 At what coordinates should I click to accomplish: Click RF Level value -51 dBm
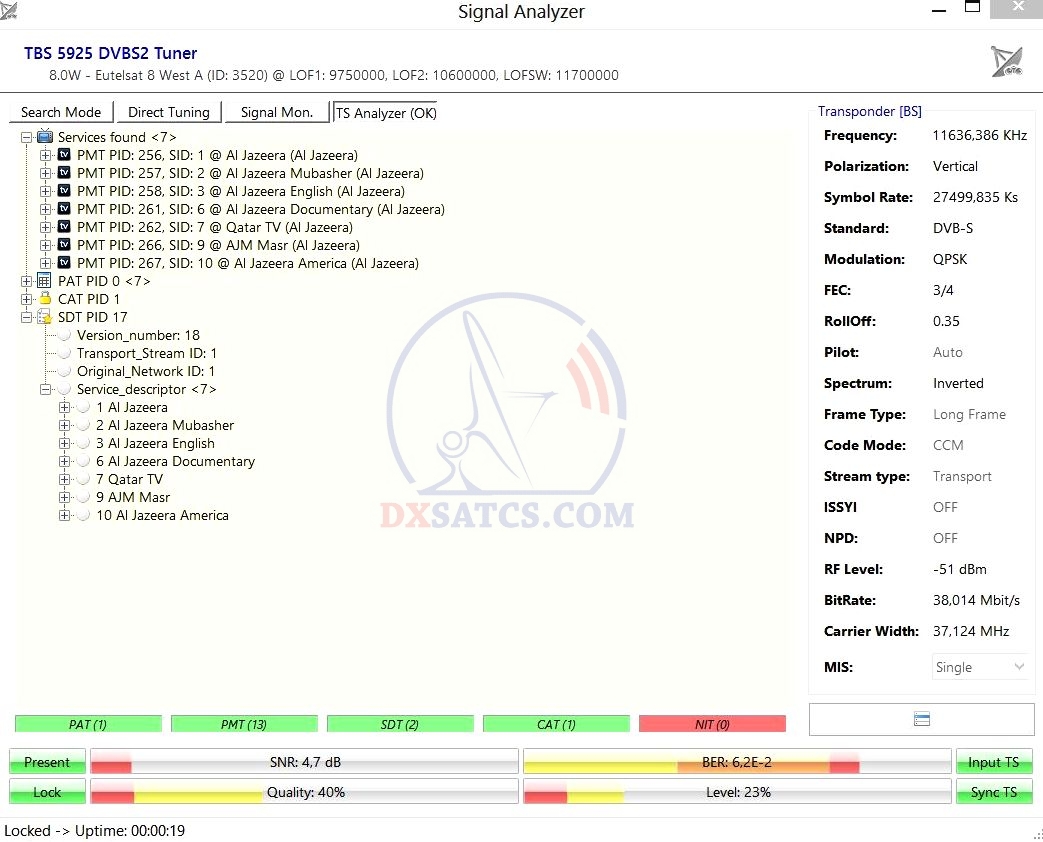tap(959, 569)
